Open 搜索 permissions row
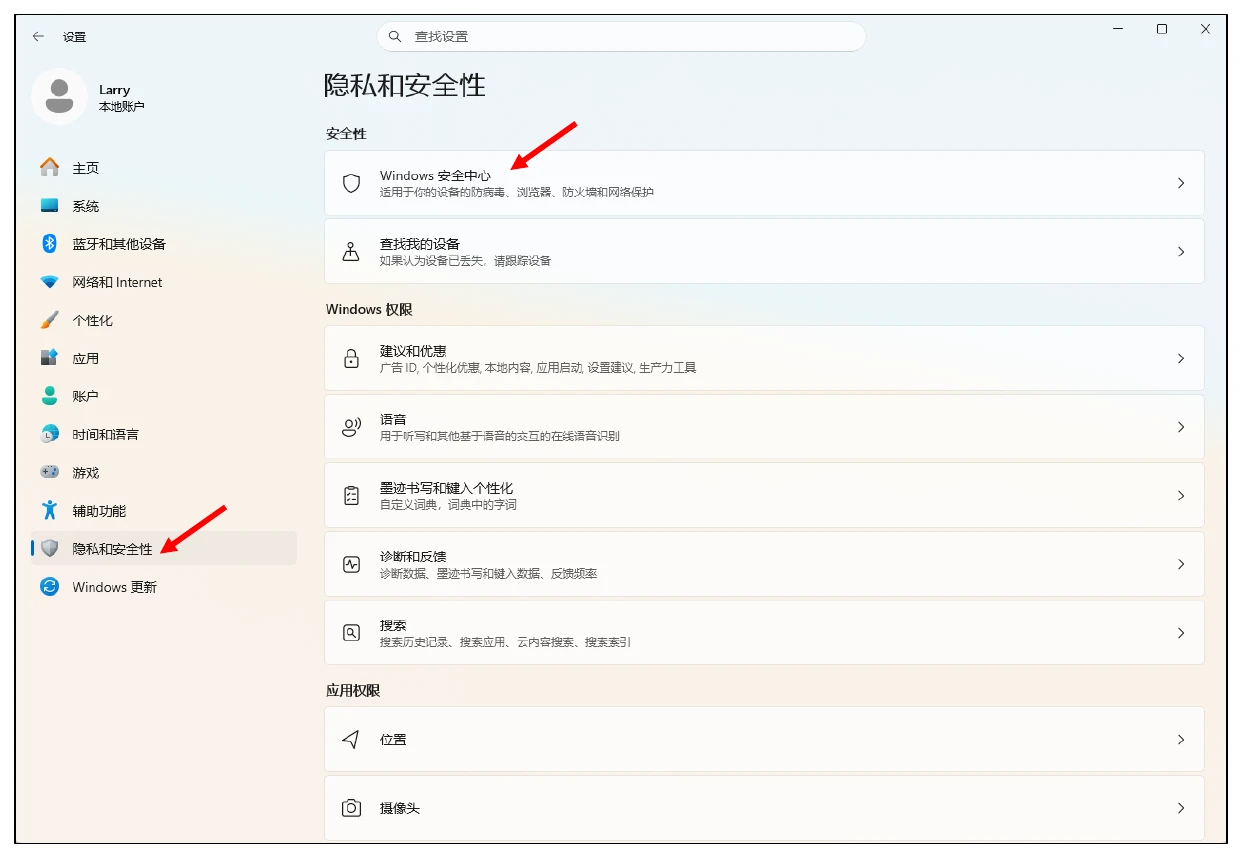Viewport: 1242px width, 858px height. (764, 632)
